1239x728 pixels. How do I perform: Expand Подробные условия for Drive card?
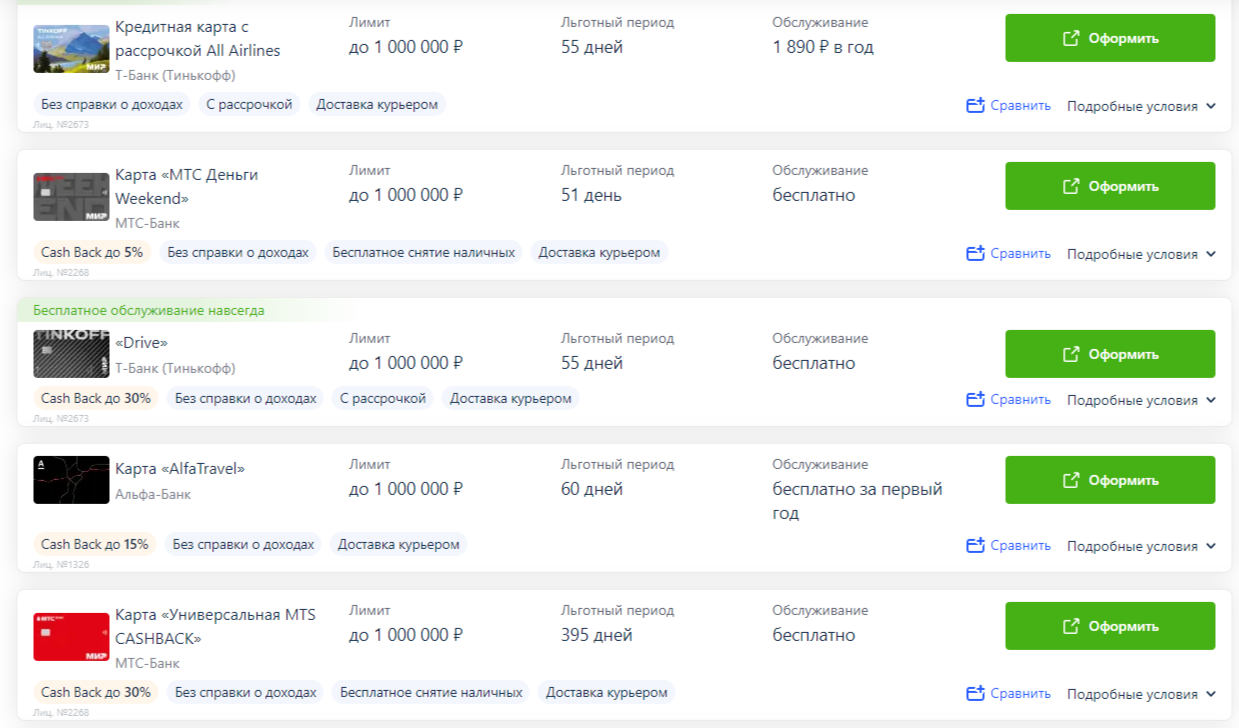[x=1141, y=400]
